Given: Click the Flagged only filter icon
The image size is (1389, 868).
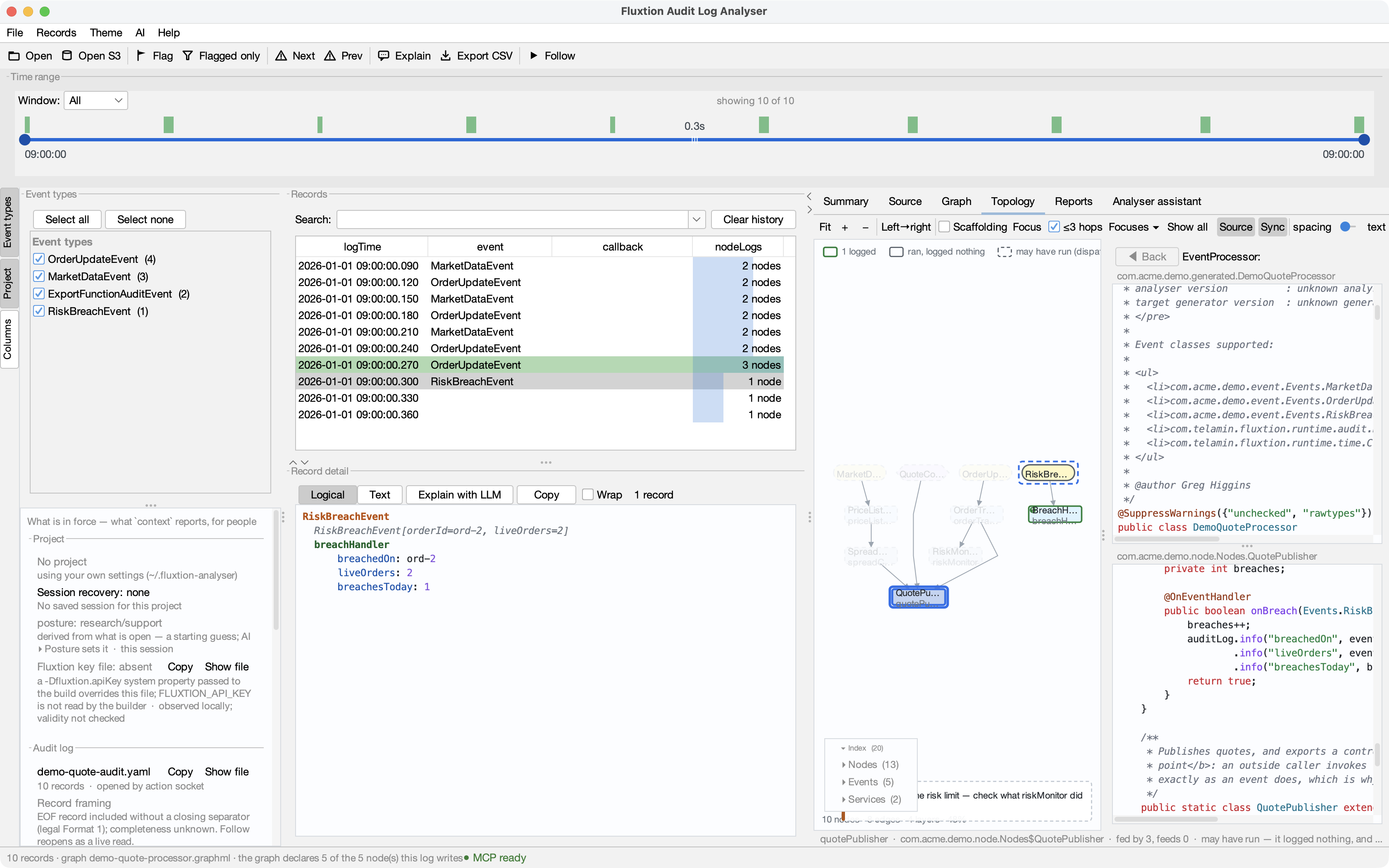Looking at the screenshot, I should (x=188, y=56).
